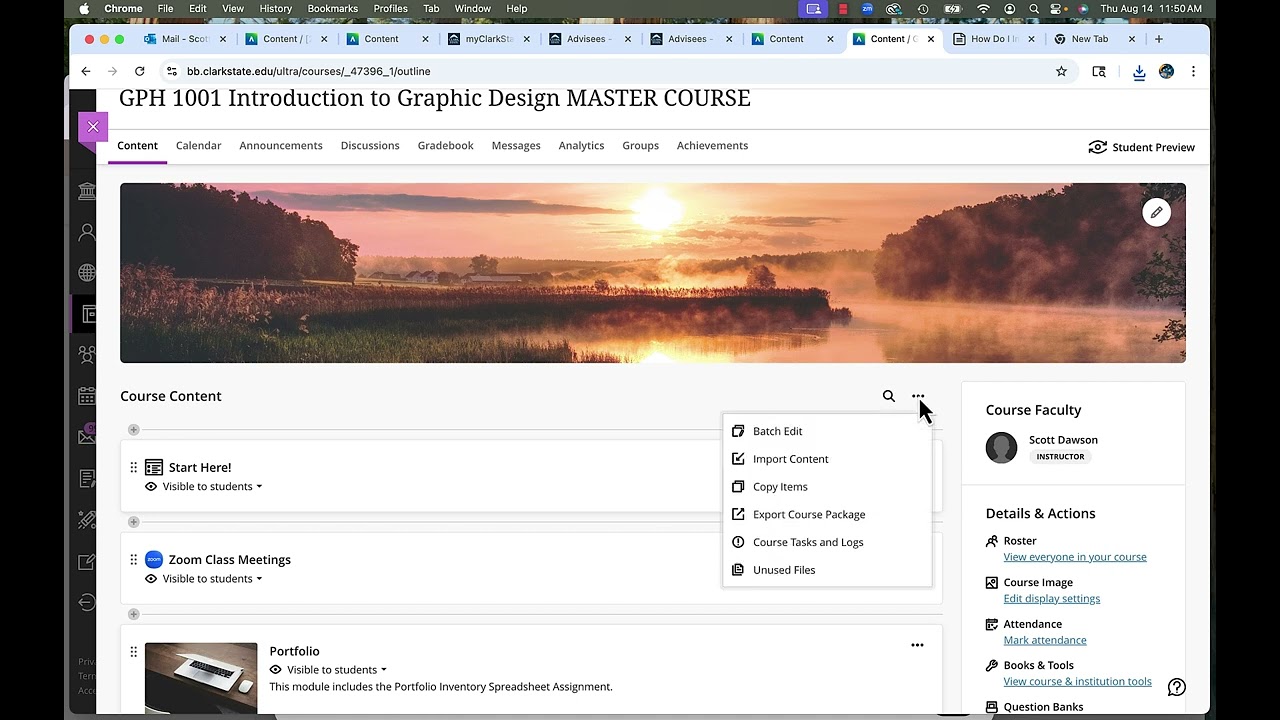1280x720 pixels.
Task: Reload the current Chrome page
Action: pyautogui.click(x=139, y=71)
